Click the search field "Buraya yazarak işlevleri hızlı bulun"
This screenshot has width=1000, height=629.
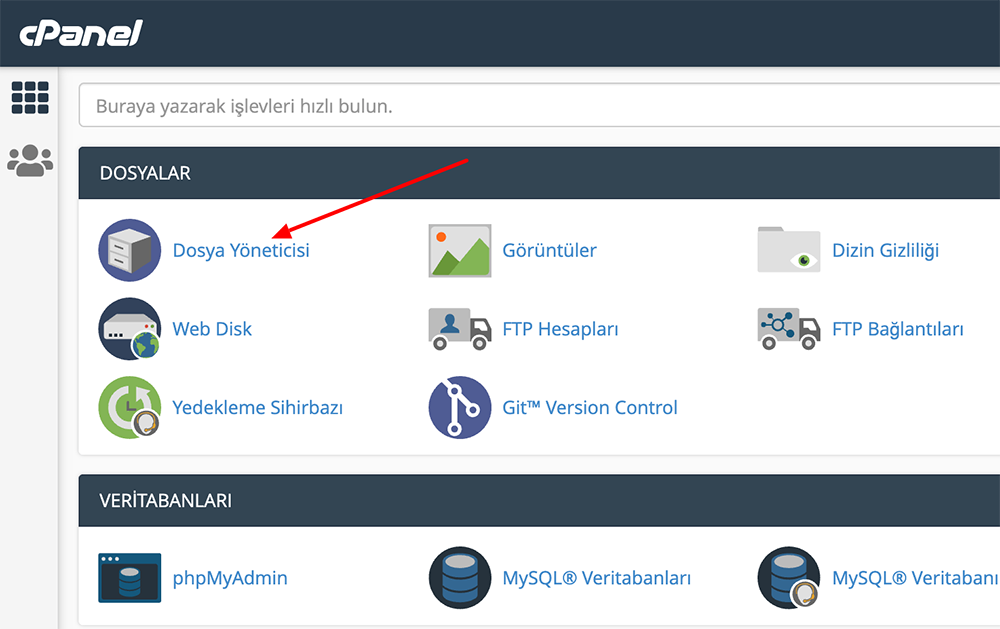(539, 105)
